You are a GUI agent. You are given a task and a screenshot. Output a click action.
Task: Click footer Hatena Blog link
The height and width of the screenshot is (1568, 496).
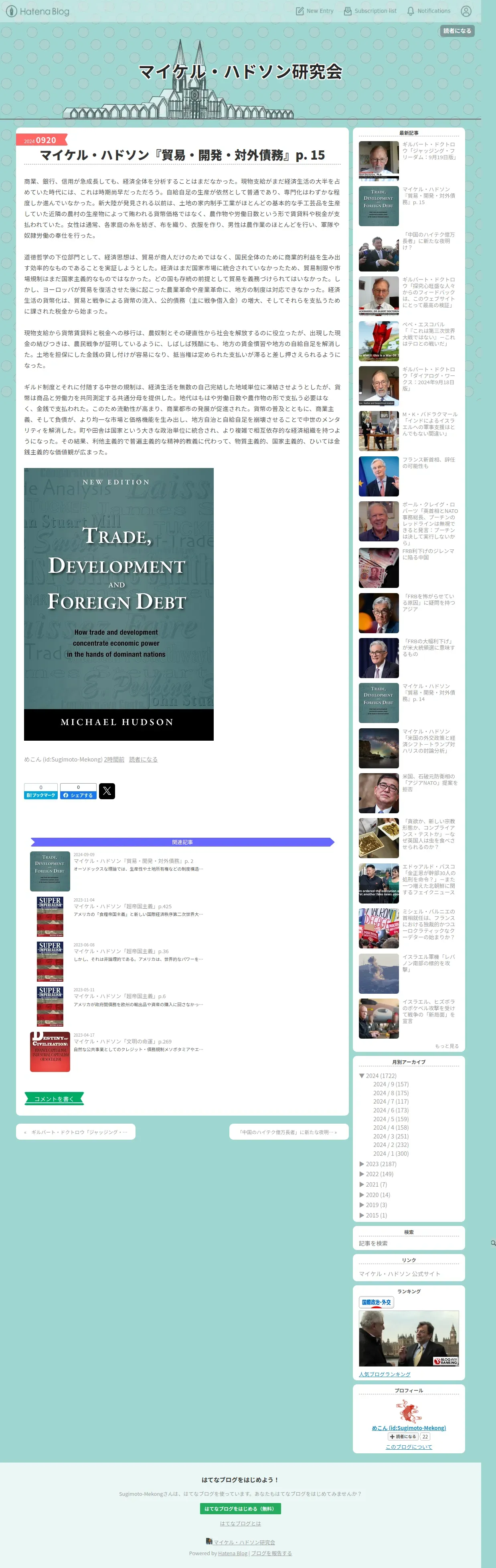[x=233, y=1554]
